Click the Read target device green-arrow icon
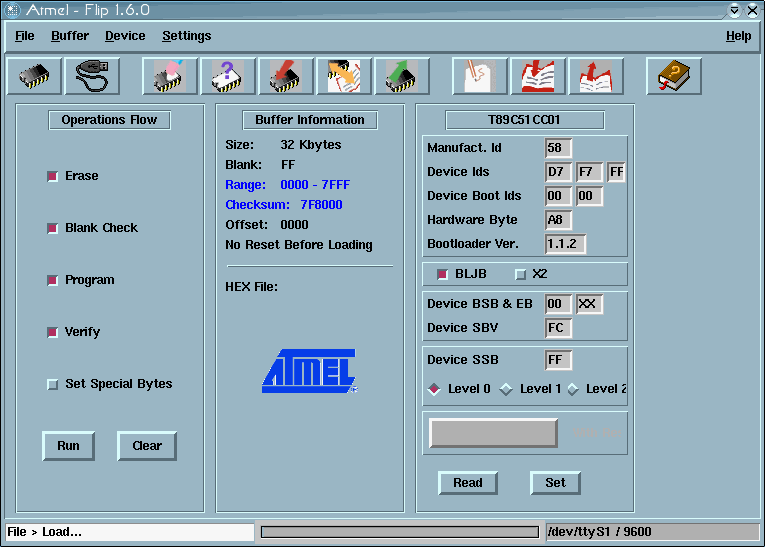 (x=402, y=76)
